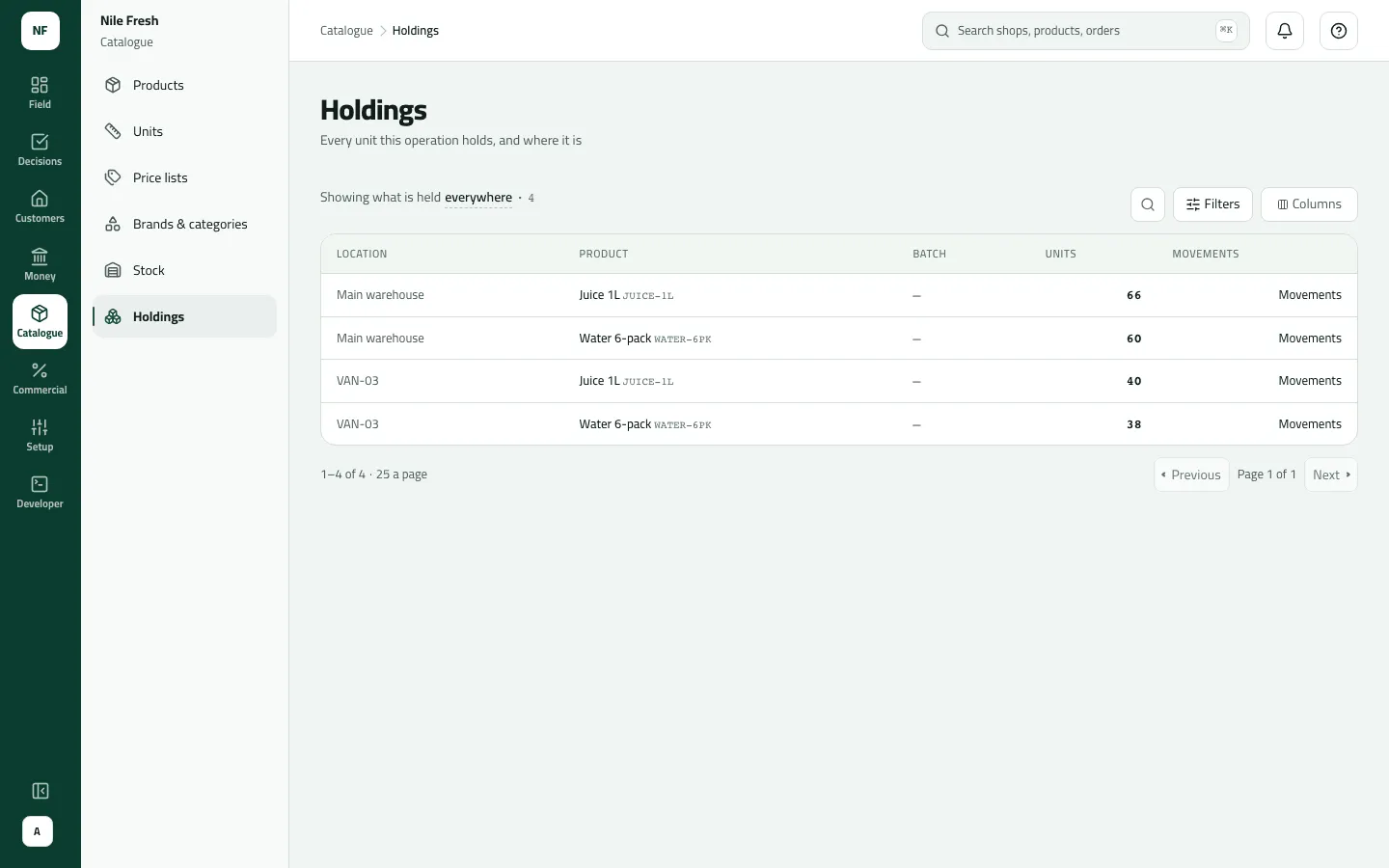Go to Customers section
Viewport: 1389px width, 868px height.
pyautogui.click(x=40, y=206)
